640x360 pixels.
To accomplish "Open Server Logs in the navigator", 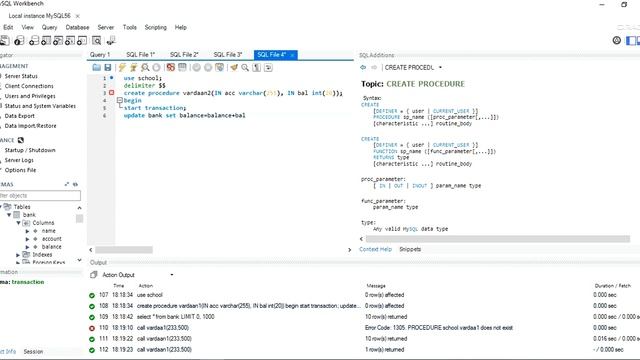I will click(19, 160).
